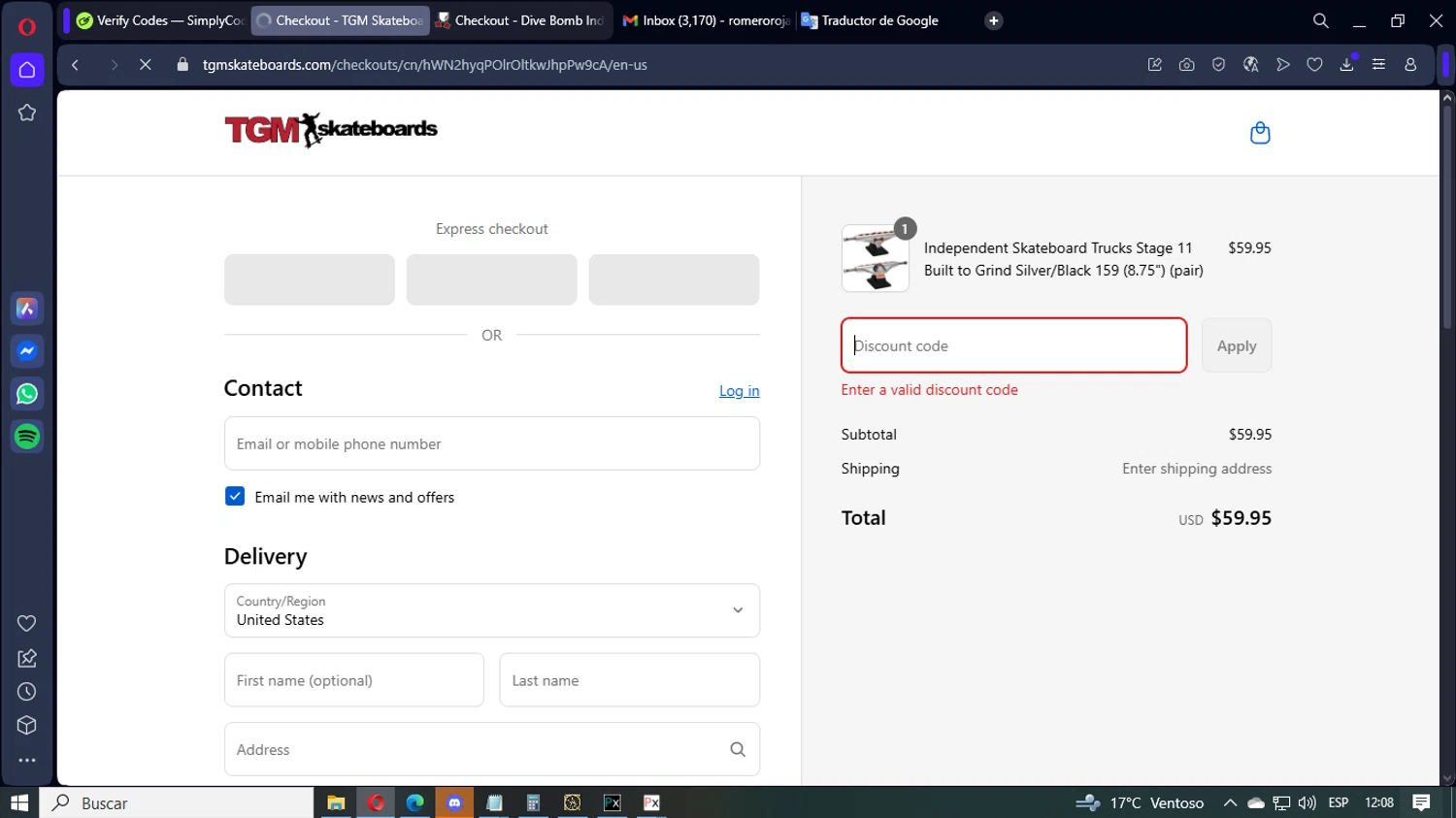The image size is (1456, 818).
Task: Select the Checkout TGM Skateboards tab
Action: point(340,20)
